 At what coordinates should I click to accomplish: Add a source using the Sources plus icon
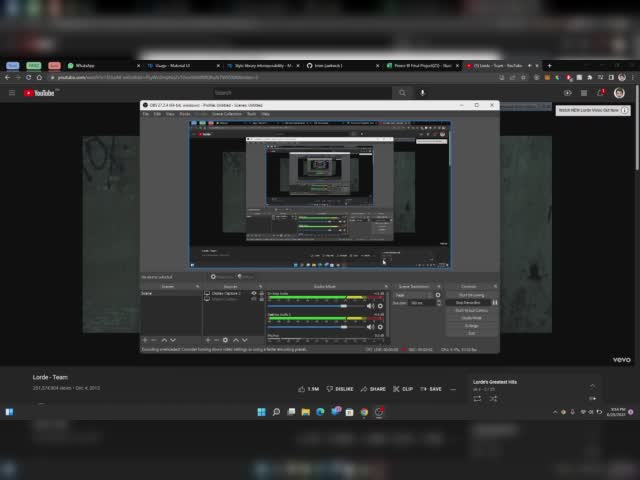pyautogui.click(x=208, y=340)
